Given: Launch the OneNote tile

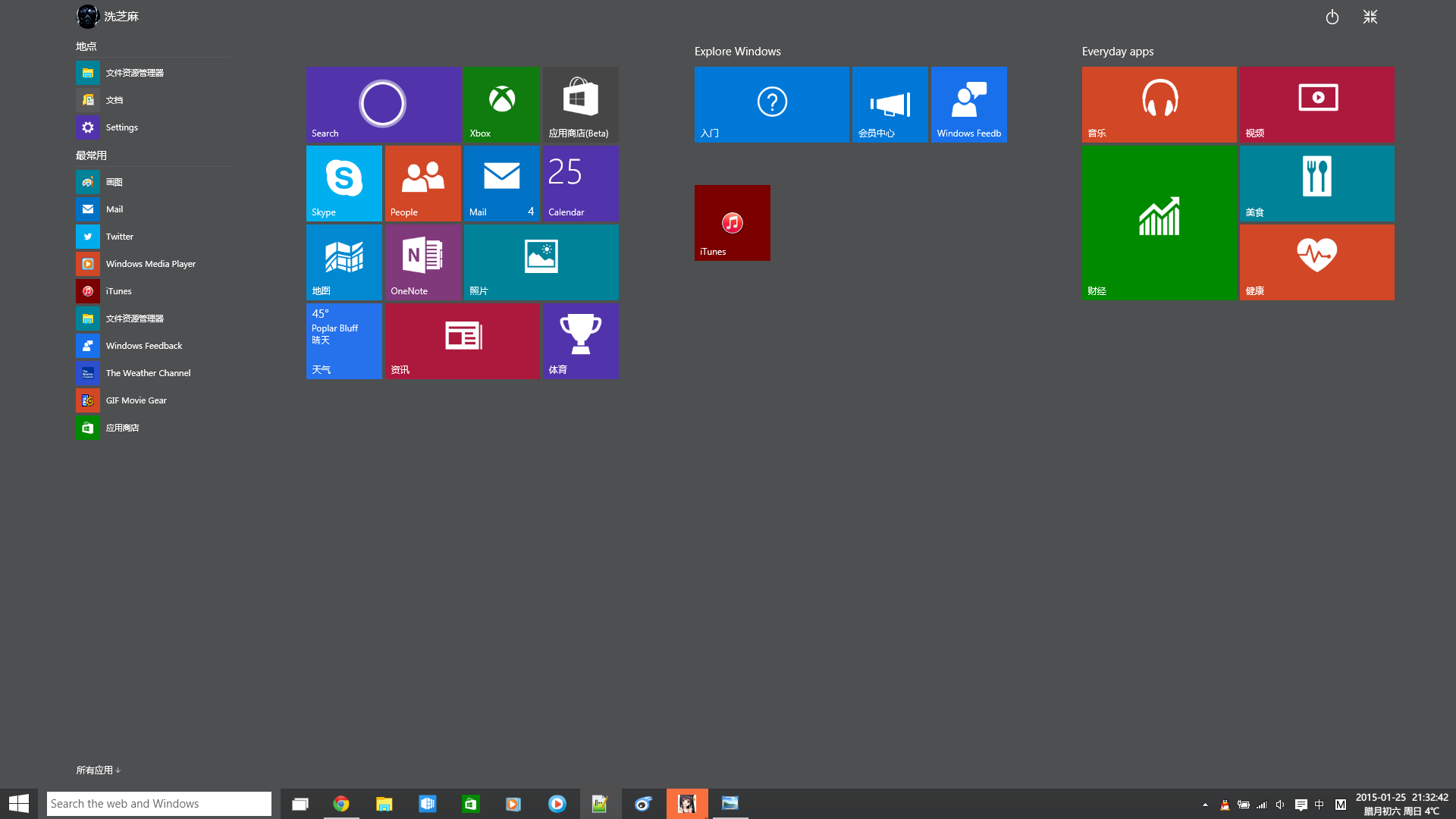Looking at the screenshot, I should [422, 262].
